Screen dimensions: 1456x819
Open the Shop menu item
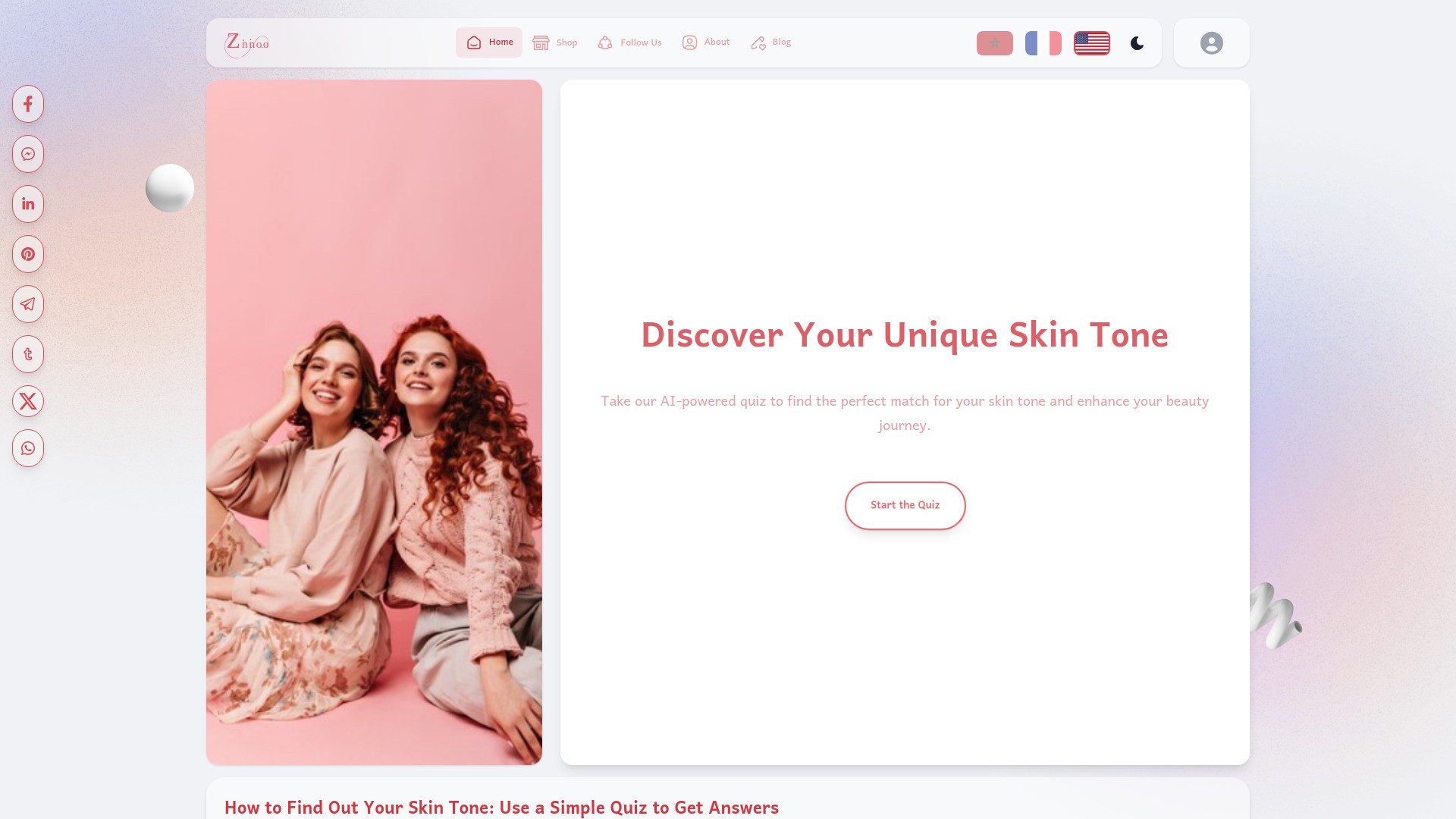tap(554, 42)
